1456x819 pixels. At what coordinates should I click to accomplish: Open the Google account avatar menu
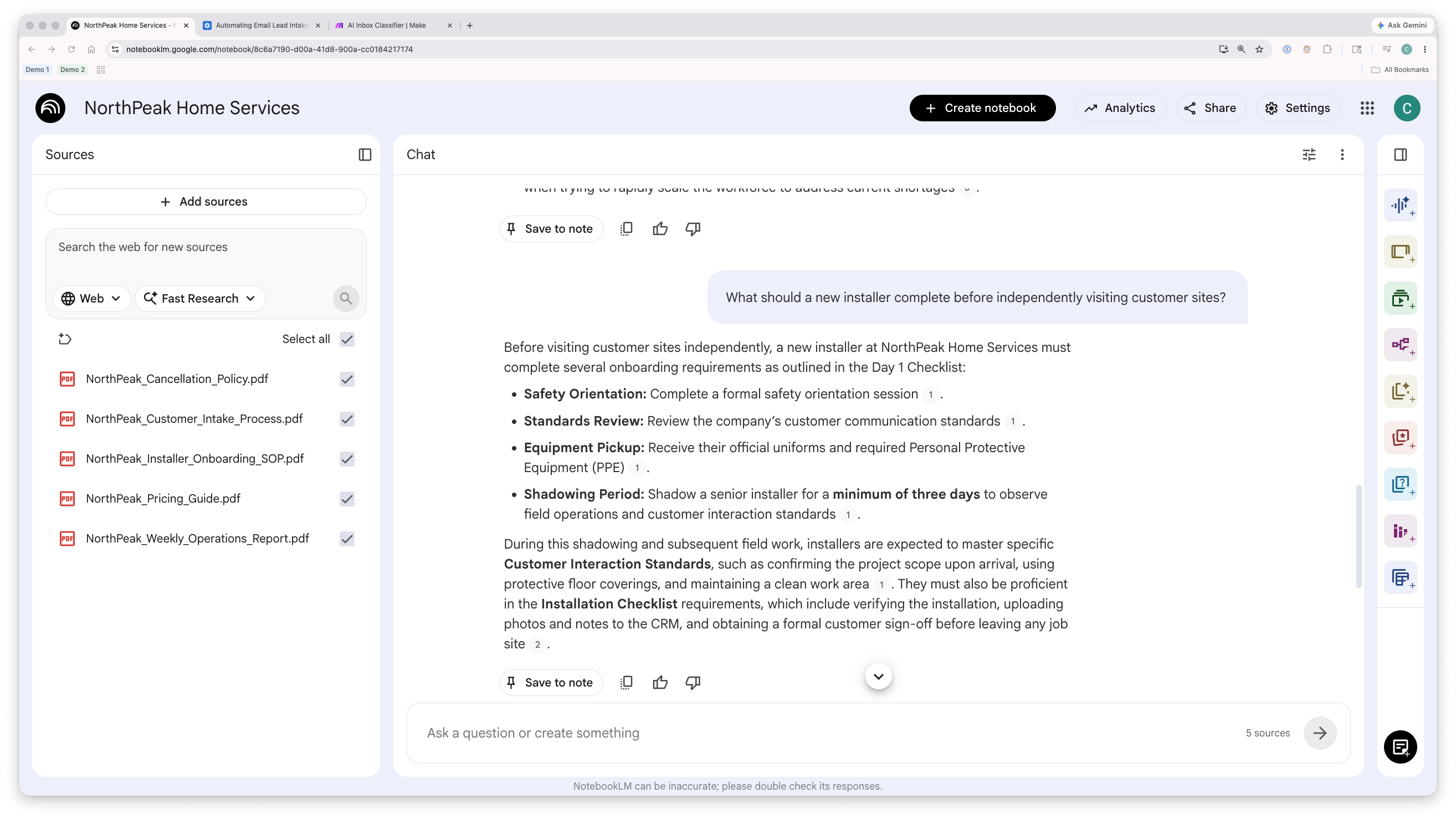[x=1407, y=108]
